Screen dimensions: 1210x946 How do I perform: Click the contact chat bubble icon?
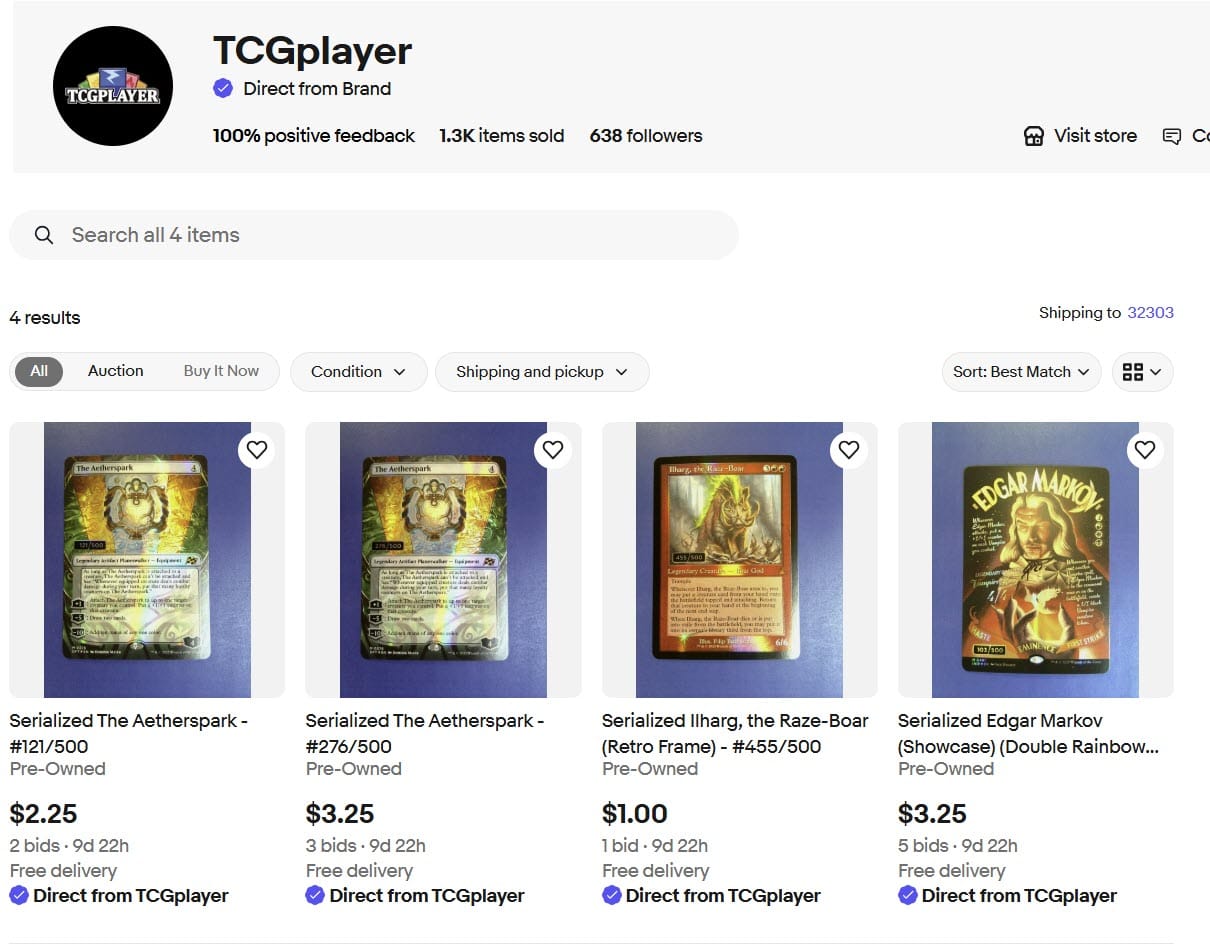1172,136
